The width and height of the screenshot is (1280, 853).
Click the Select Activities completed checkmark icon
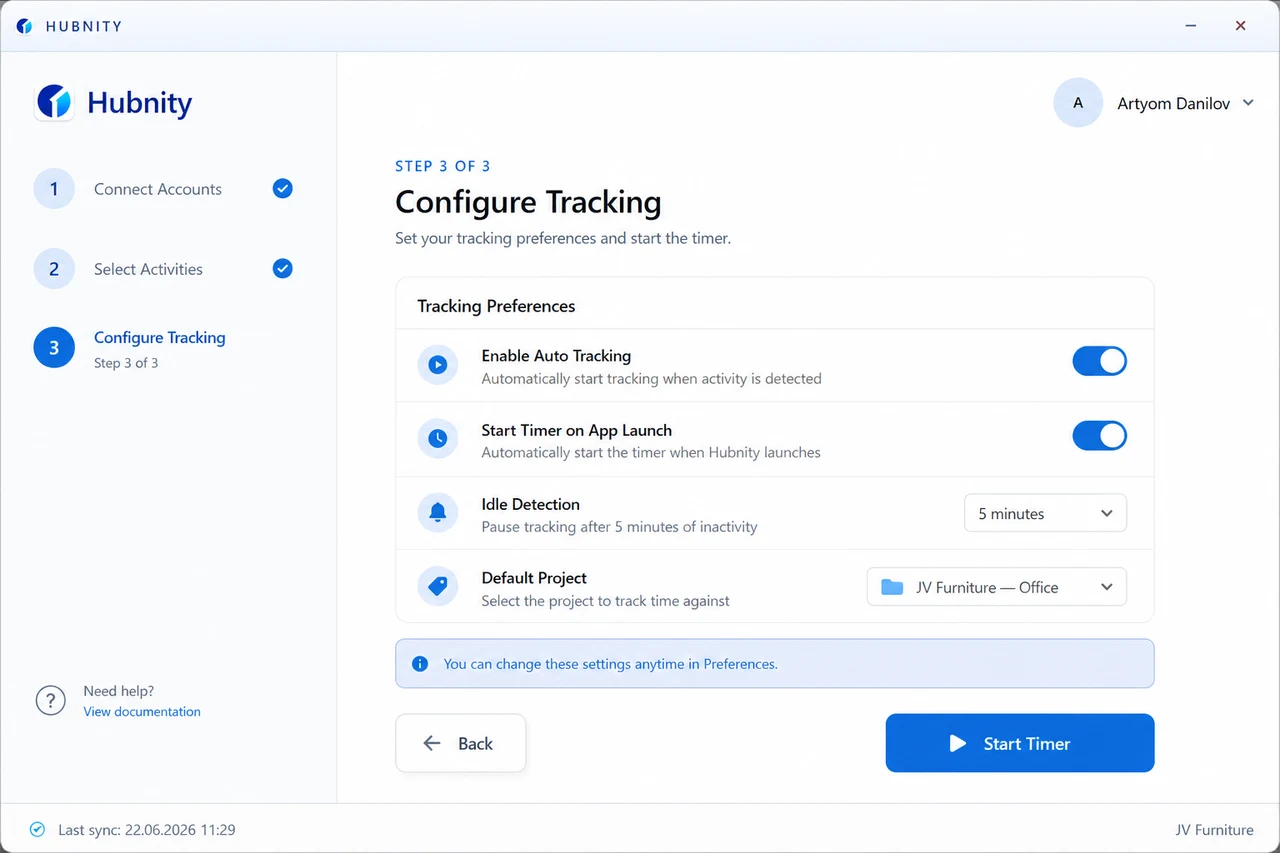[283, 268]
